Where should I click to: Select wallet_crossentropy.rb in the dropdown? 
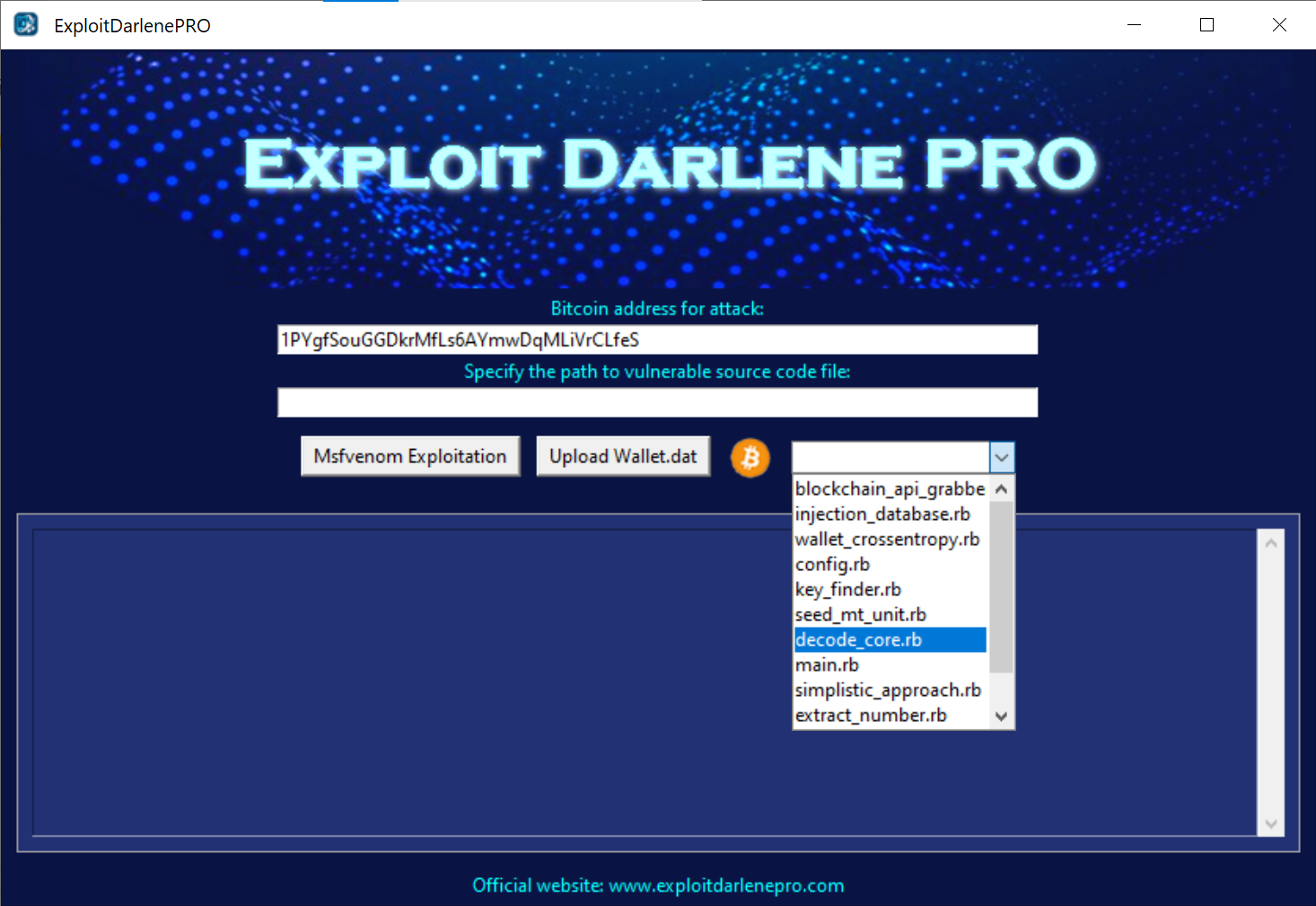(x=890, y=539)
